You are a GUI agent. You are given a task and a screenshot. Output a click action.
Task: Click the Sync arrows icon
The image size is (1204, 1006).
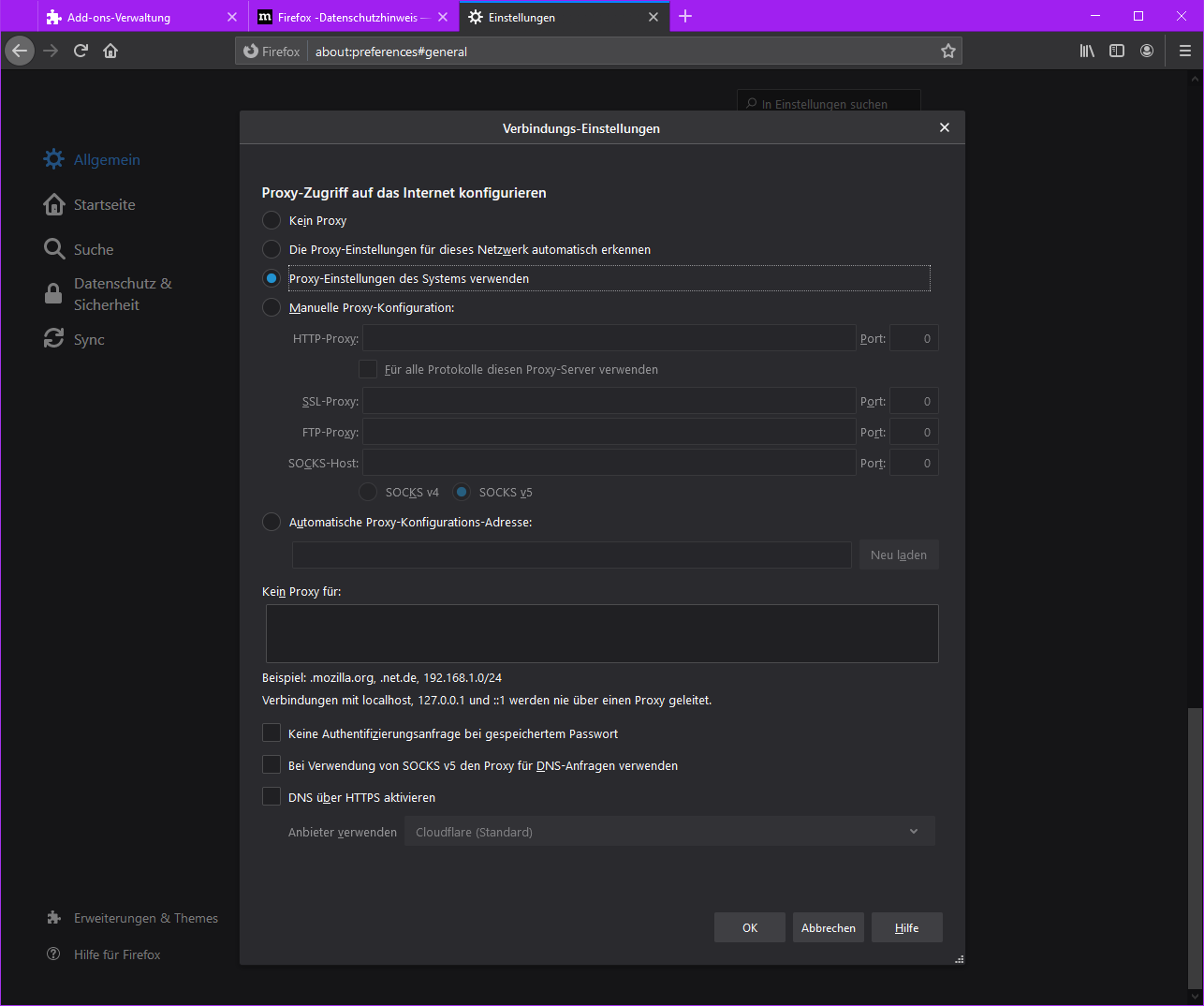(x=54, y=339)
